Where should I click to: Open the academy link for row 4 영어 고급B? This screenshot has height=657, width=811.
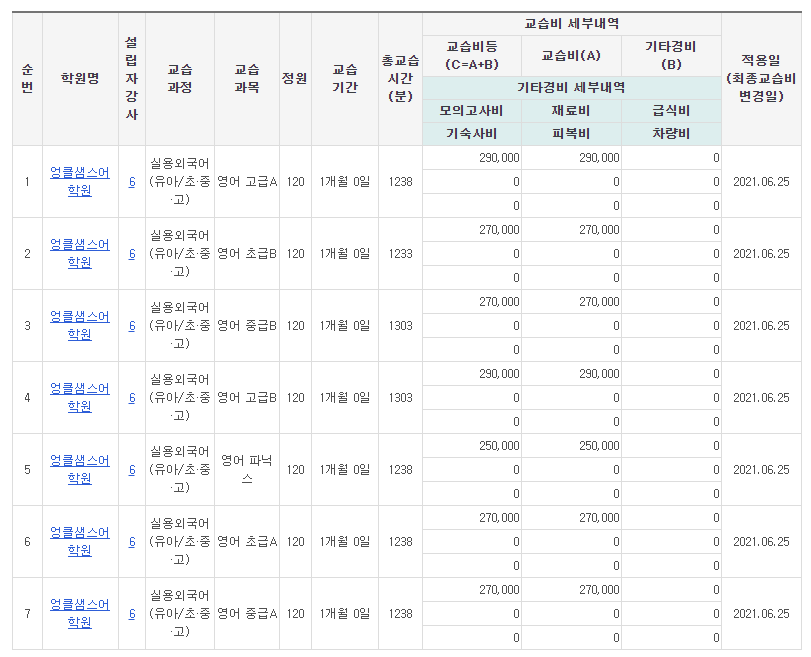(x=80, y=397)
